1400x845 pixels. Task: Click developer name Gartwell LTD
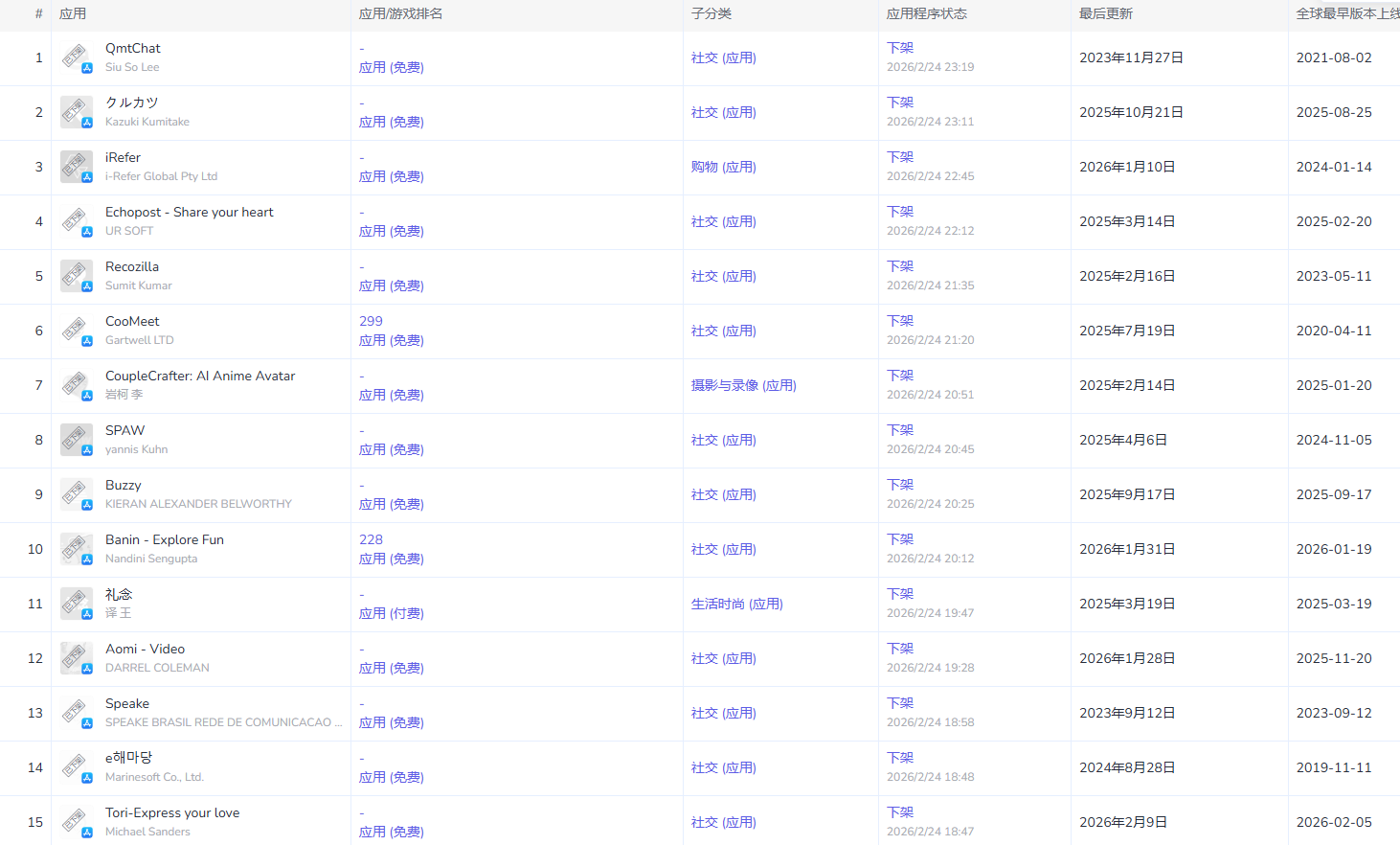[140, 340]
